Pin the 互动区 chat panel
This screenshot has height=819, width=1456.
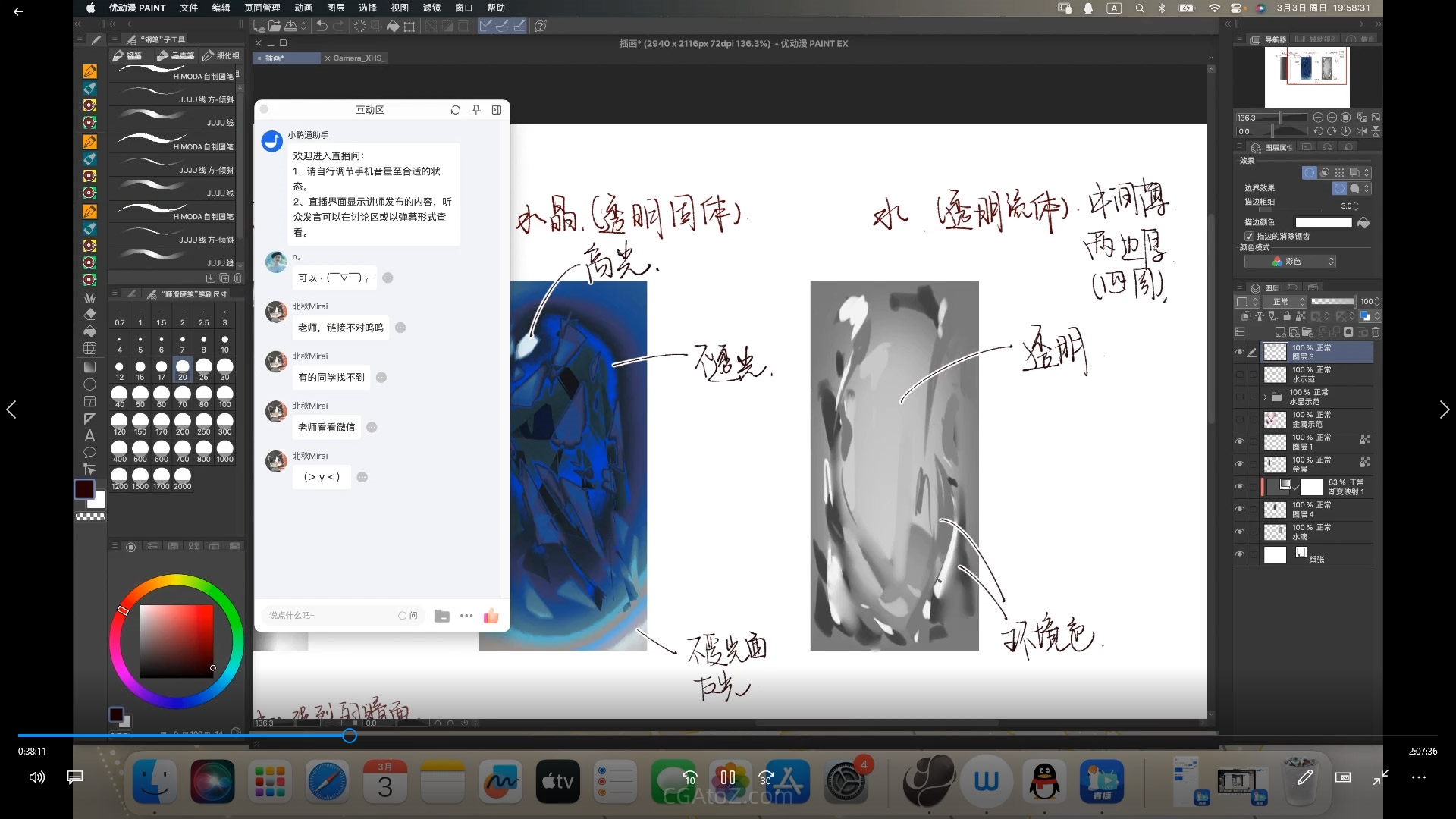[476, 110]
